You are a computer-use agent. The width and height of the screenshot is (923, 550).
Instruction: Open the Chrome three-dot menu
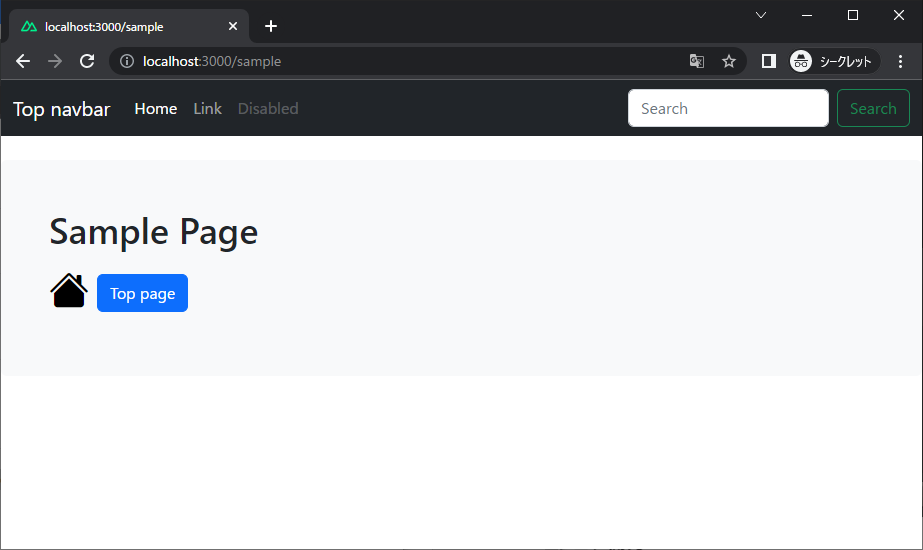[900, 61]
